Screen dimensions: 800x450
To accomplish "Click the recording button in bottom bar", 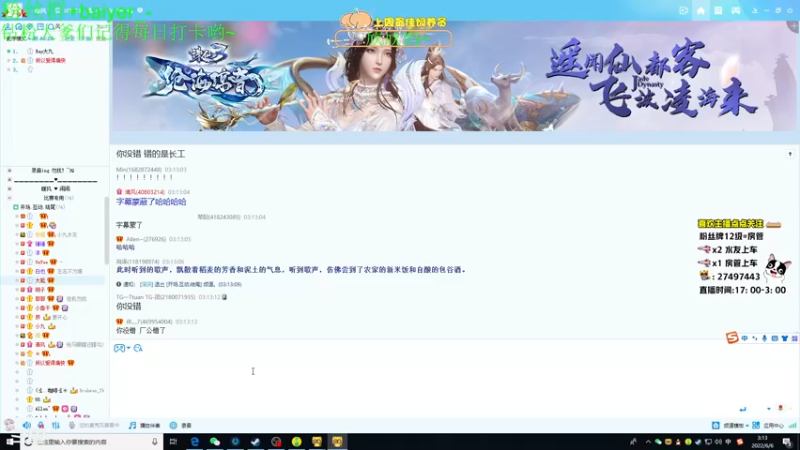I will pyautogui.click(x=181, y=425).
